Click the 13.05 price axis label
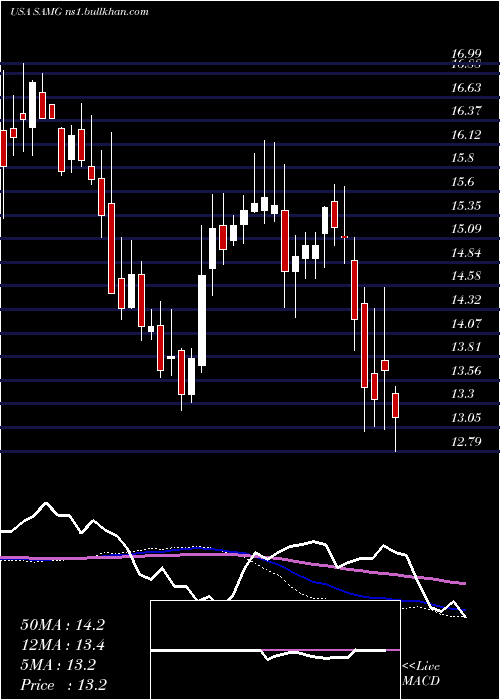This screenshot has width=500, height=700. 466,418
